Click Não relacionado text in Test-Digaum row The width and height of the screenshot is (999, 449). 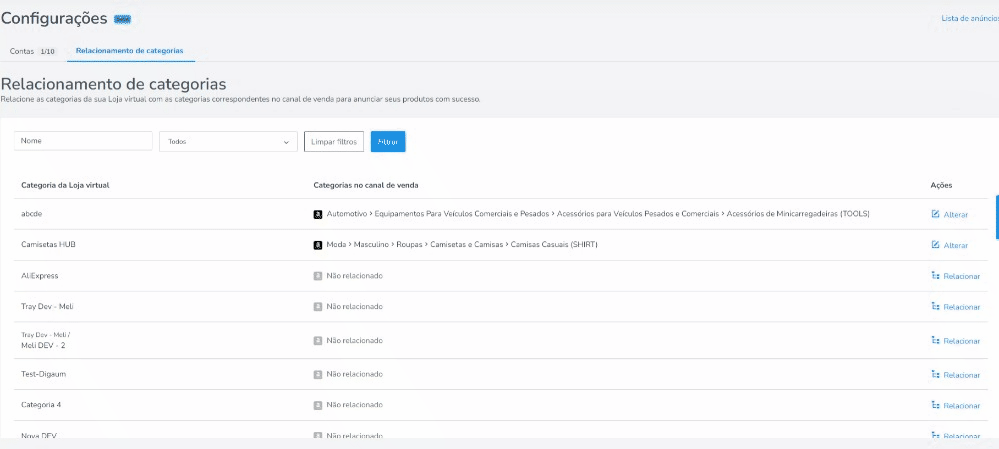click(x=354, y=374)
